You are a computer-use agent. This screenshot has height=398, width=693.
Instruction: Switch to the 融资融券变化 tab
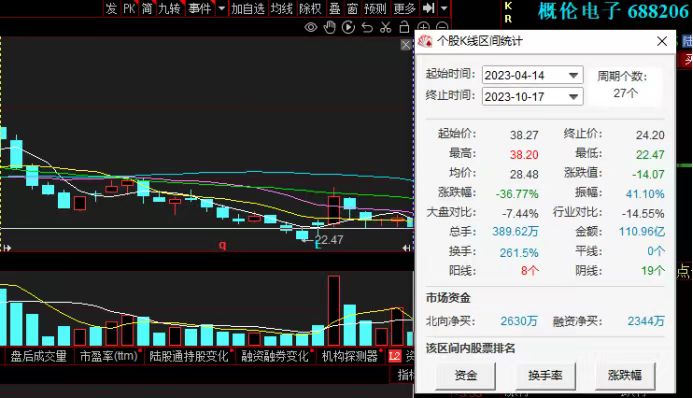pos(274,356)
